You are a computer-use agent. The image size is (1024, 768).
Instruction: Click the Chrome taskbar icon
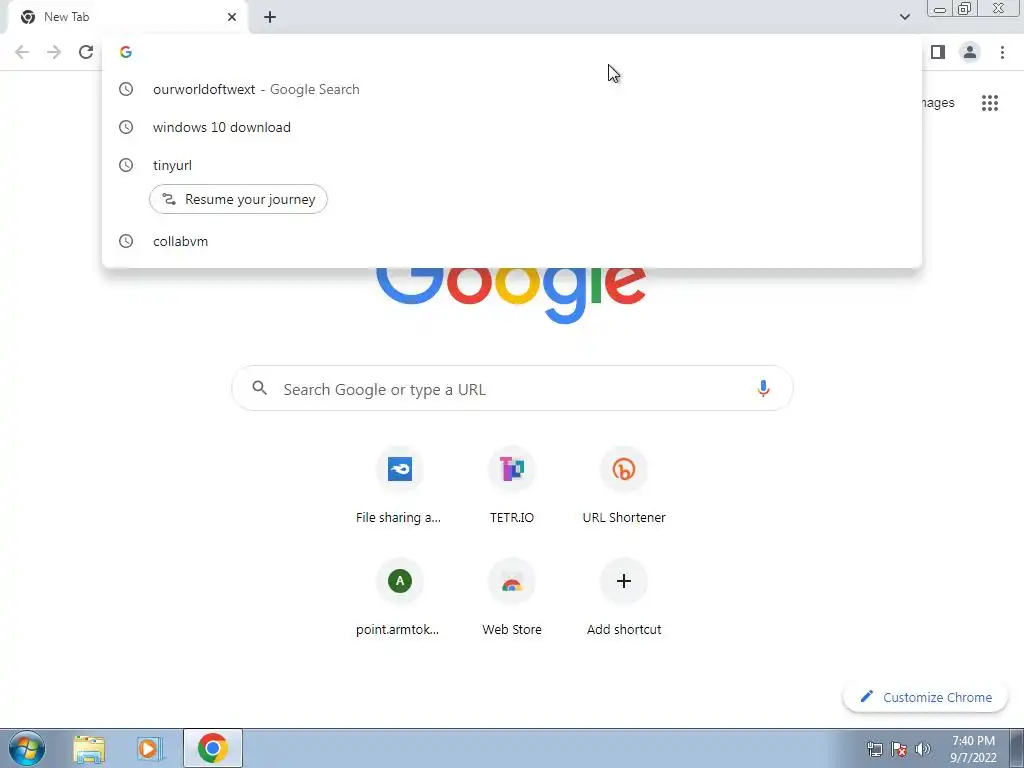pyautogui.click(x=213, y=748)
